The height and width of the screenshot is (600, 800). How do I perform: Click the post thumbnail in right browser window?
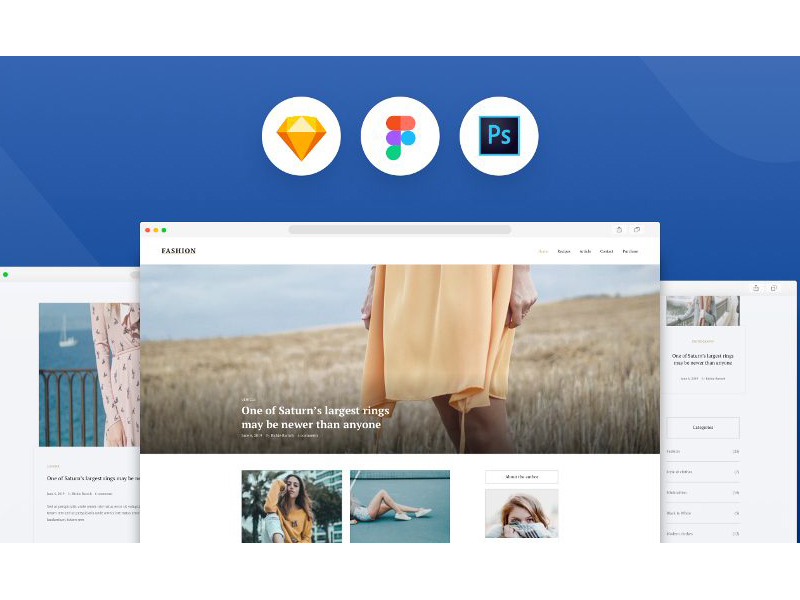(703, 311)
